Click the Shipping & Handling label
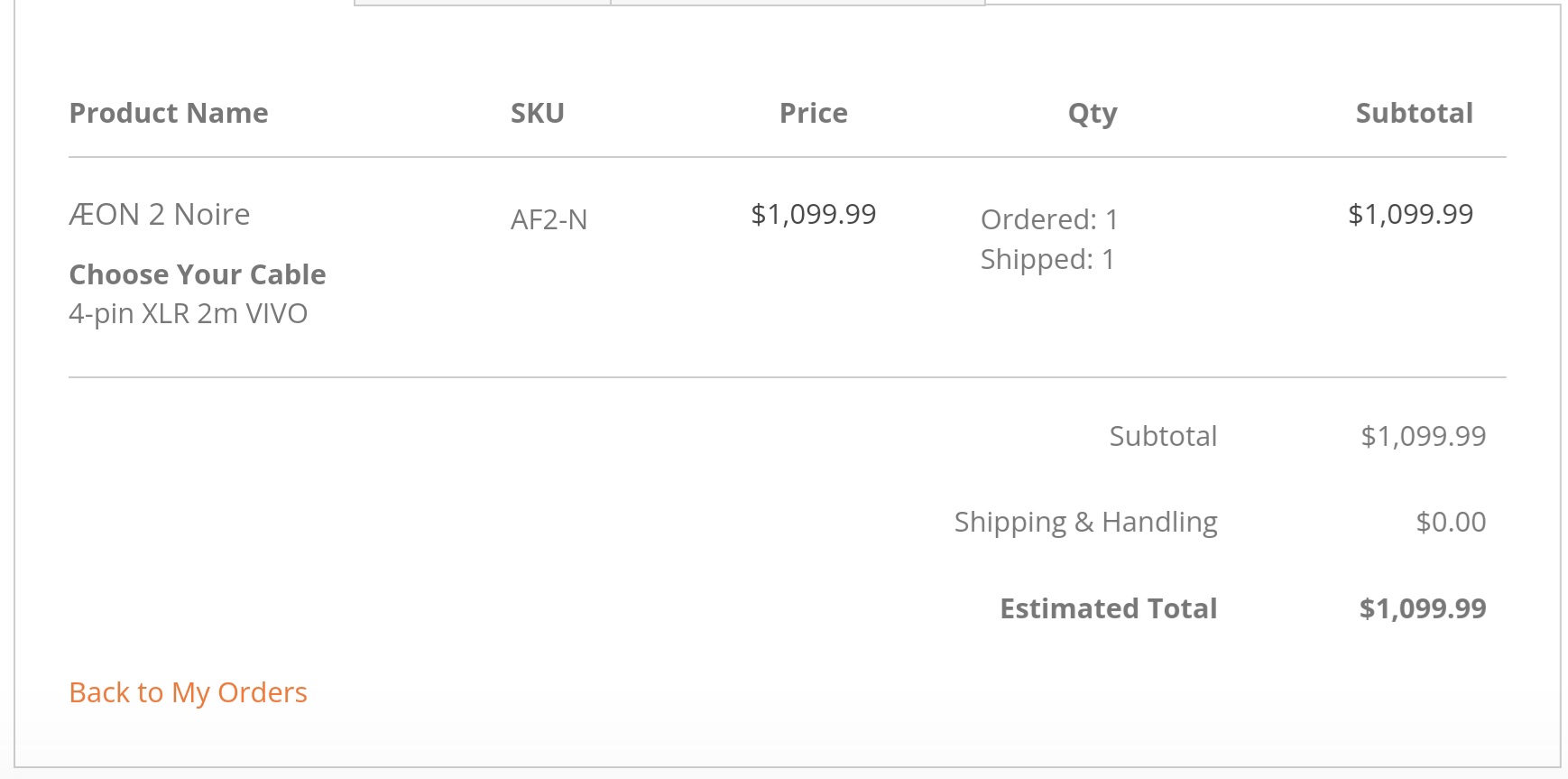 coord(1085,522)
